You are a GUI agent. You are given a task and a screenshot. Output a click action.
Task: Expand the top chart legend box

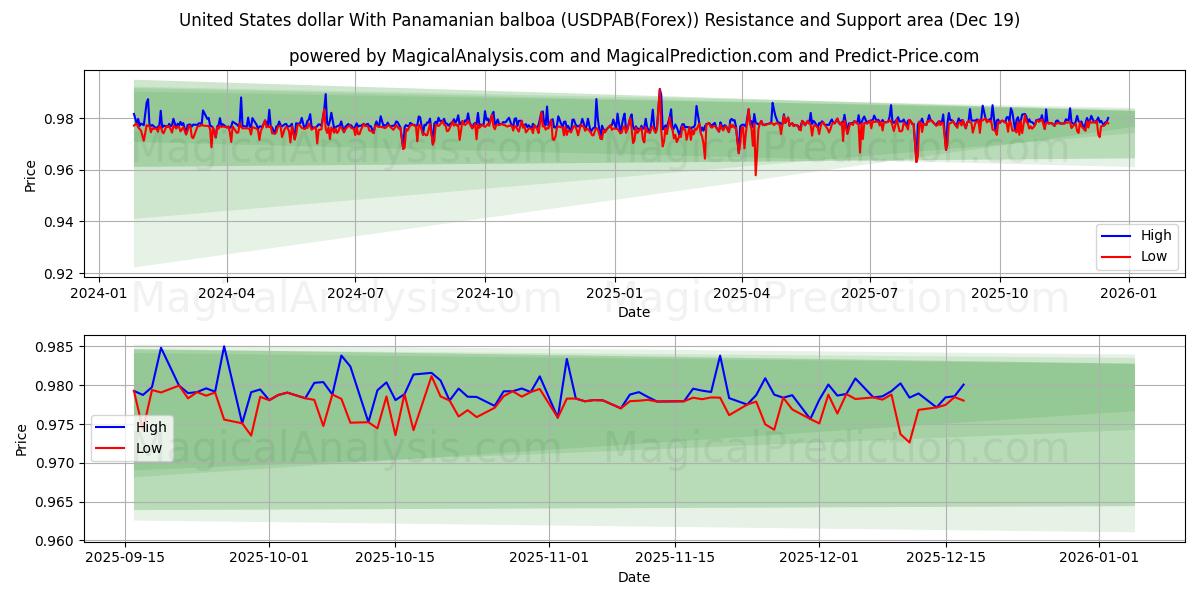pos(1137,246)
